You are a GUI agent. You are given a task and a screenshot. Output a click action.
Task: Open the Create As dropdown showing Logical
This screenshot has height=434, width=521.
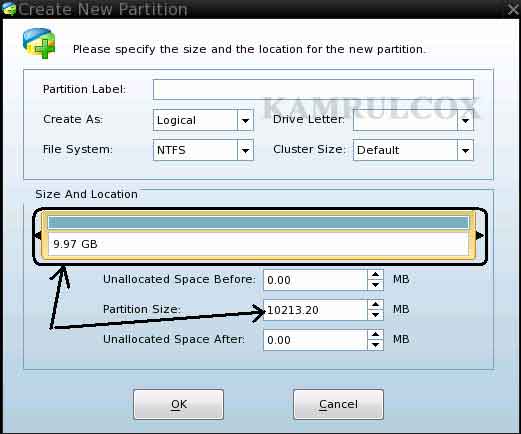point(203,120)
